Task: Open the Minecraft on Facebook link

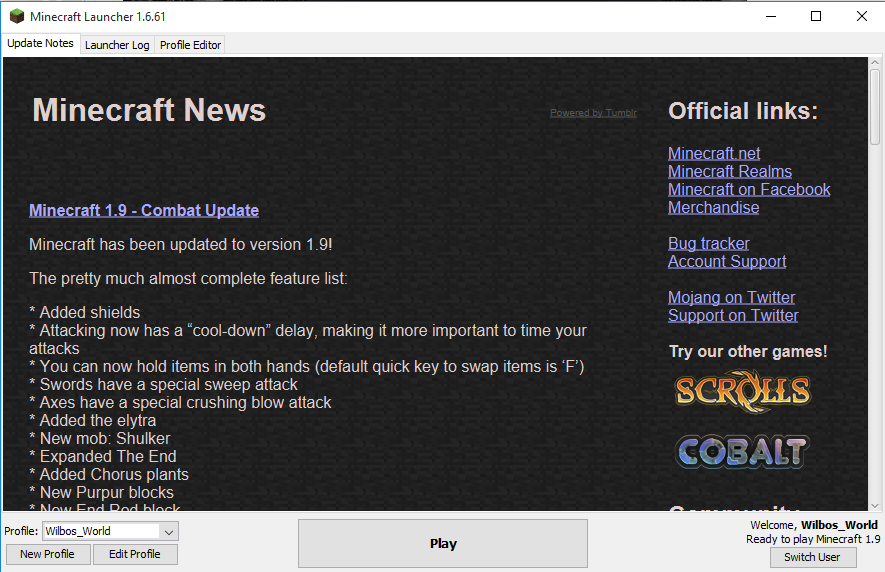Action: [x=749, y=190]
